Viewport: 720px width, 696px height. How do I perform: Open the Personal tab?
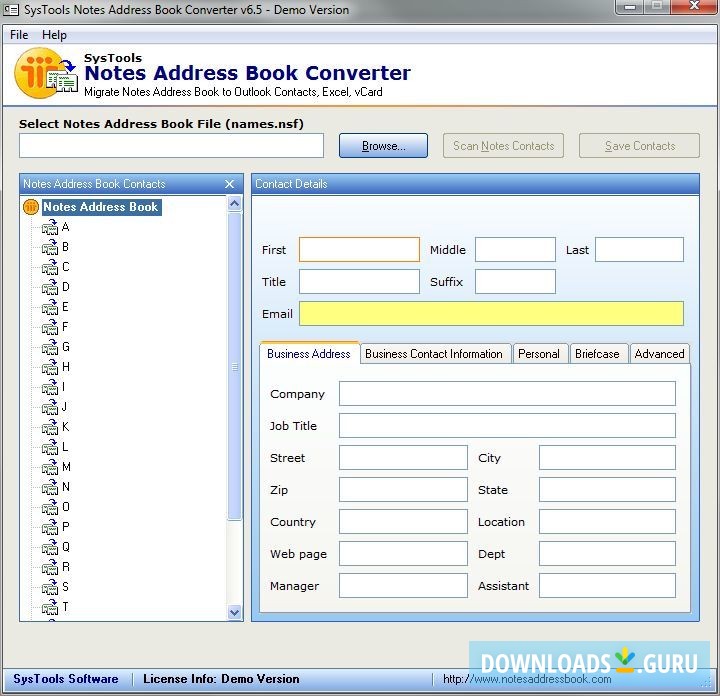click(x=540, y=354)
